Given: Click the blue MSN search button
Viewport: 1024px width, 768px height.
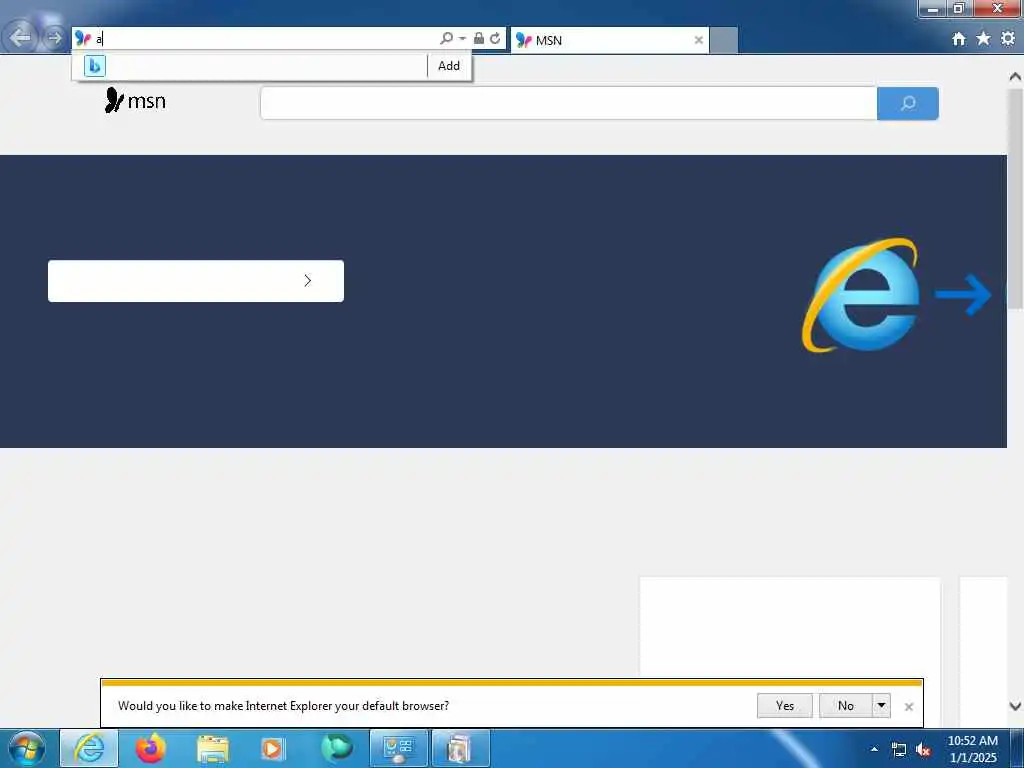Looking at the screenshot, I should tap(908, 103).
